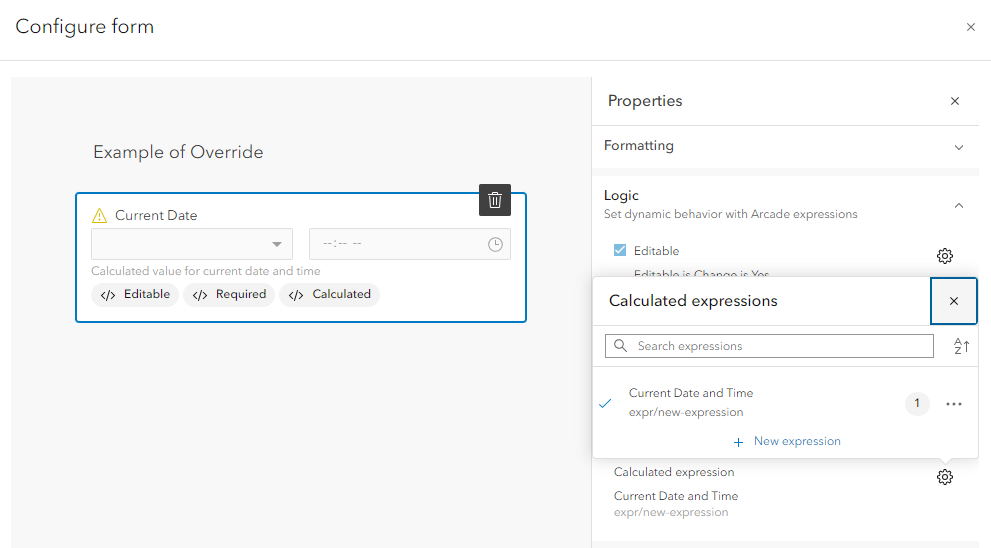Delete the Current Date field with trash icon
This screenshot has height=548, width=991.
click(495, 200)
